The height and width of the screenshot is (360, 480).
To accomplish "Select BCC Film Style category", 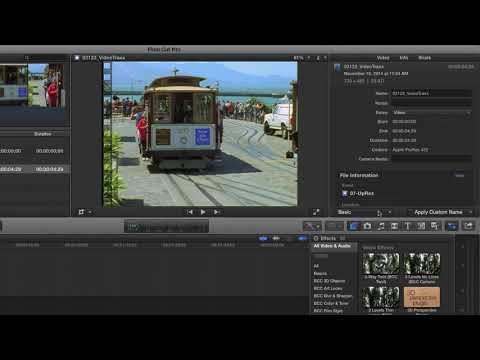I will [x=328, y=311].
